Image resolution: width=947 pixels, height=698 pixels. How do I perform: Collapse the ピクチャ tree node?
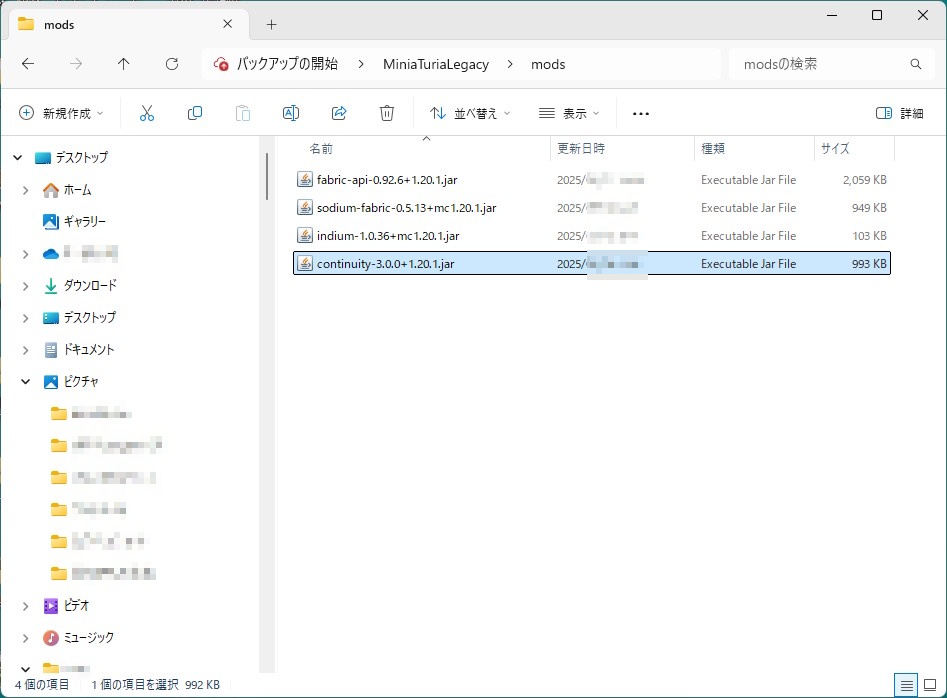coord(25,382)
